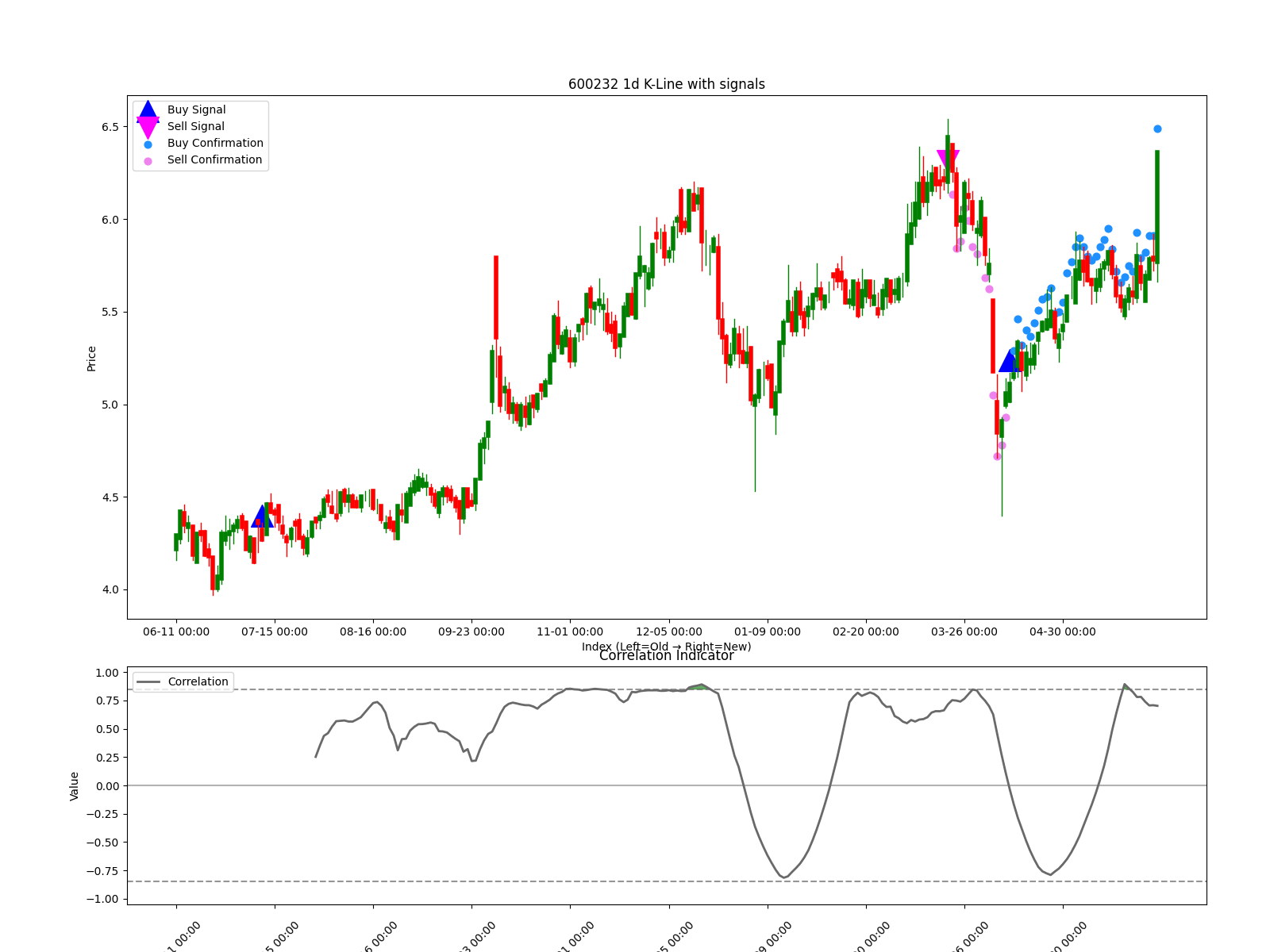Click the '6.0' price tick label
The width and height of the screenshot is (1270, 952).
[110, 220]
